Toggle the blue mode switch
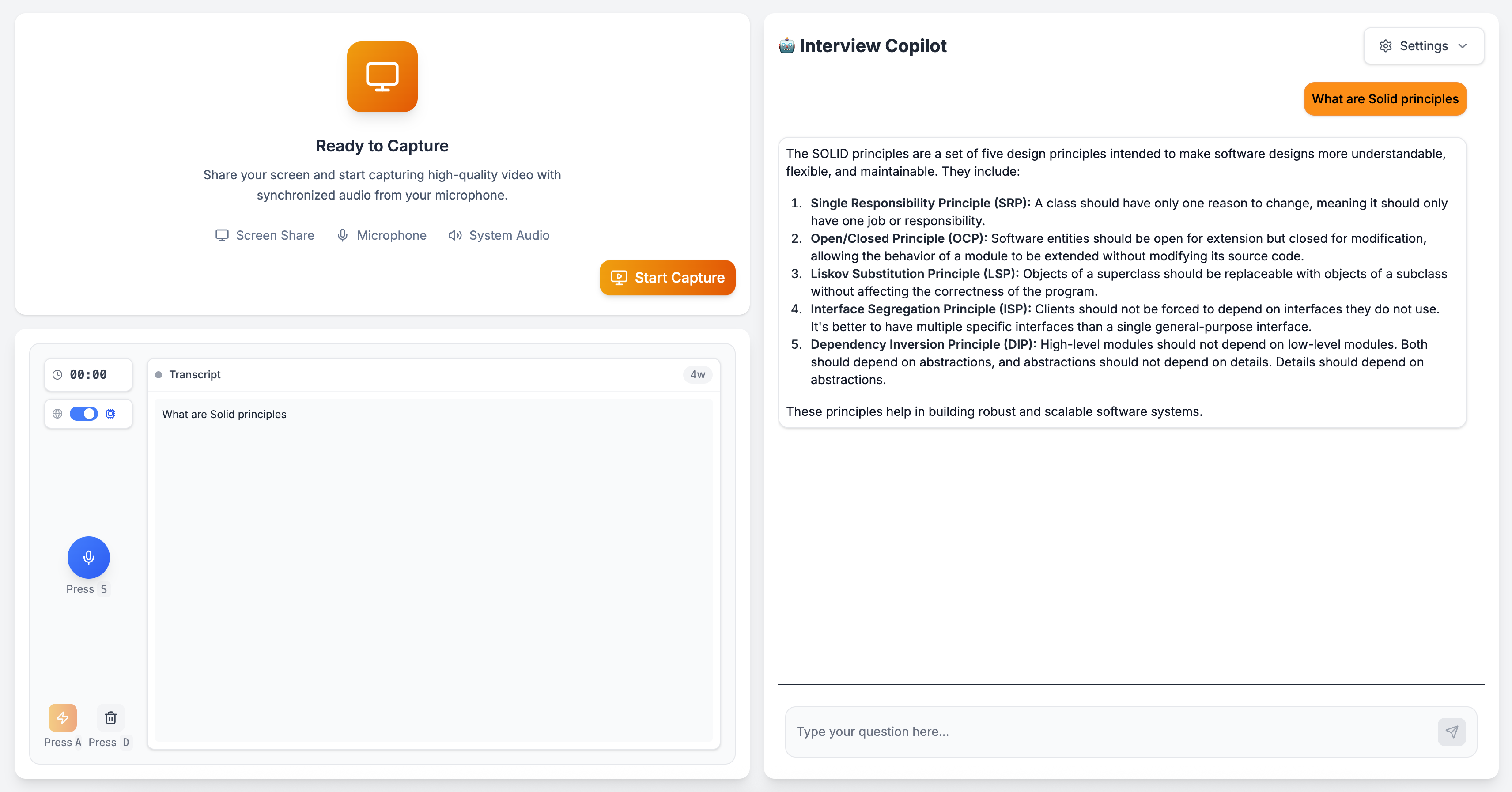The image size is (1512, 792). point(84,414)
